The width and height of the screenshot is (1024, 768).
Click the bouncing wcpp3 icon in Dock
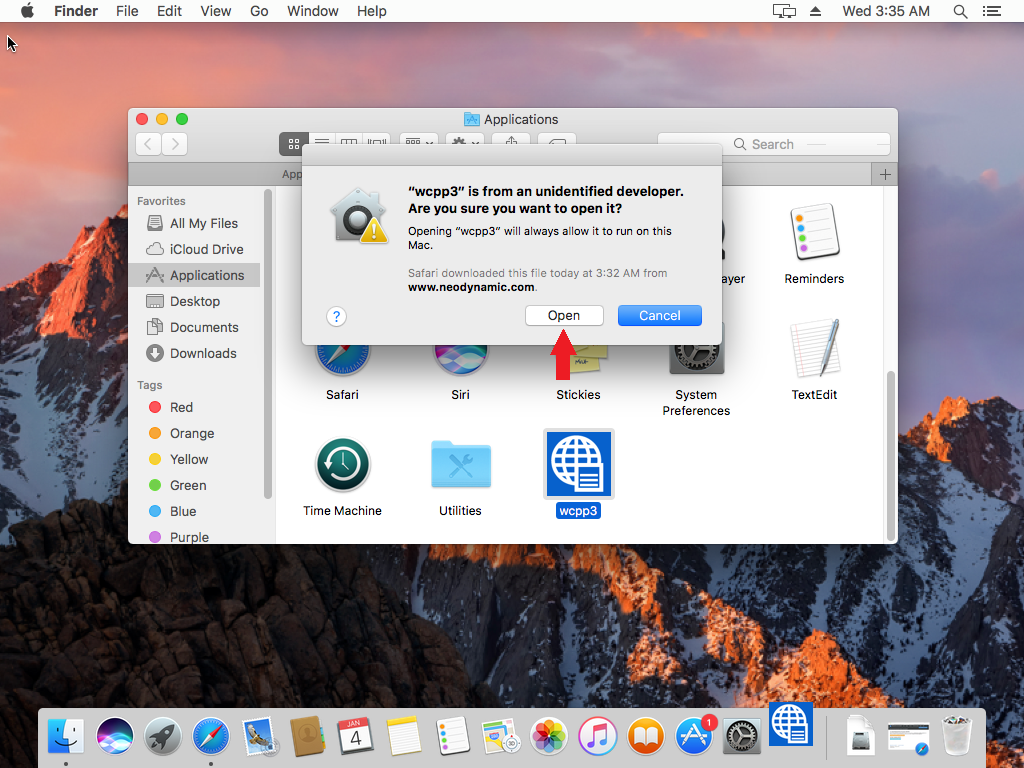(x=791, y=724)
